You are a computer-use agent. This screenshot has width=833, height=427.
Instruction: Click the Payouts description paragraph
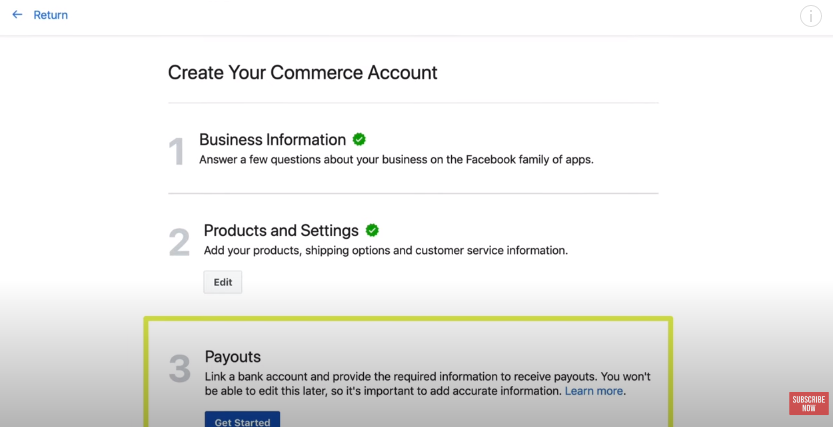pyautogui.click(x=428, y=383)
